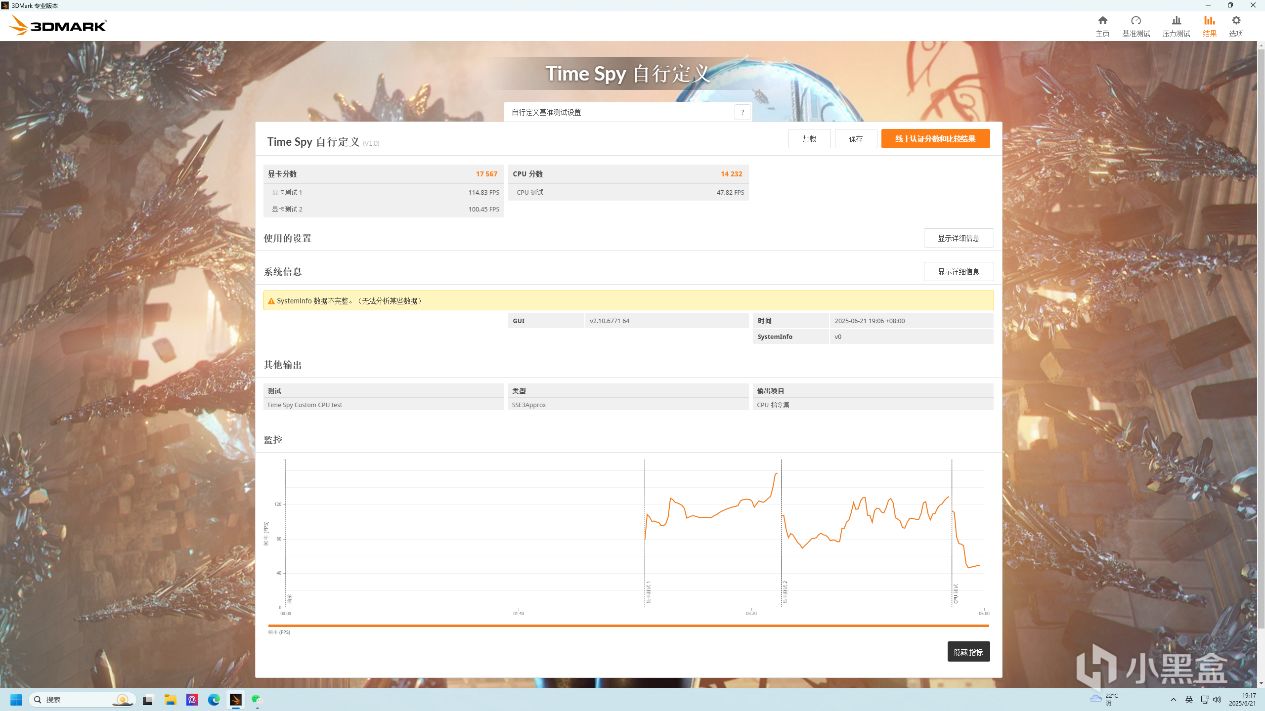Image resolution: width=1265 pixels, height=711 pixels.
Task: Open WeChat from the taskbar
Action: [x=257, y=699]
